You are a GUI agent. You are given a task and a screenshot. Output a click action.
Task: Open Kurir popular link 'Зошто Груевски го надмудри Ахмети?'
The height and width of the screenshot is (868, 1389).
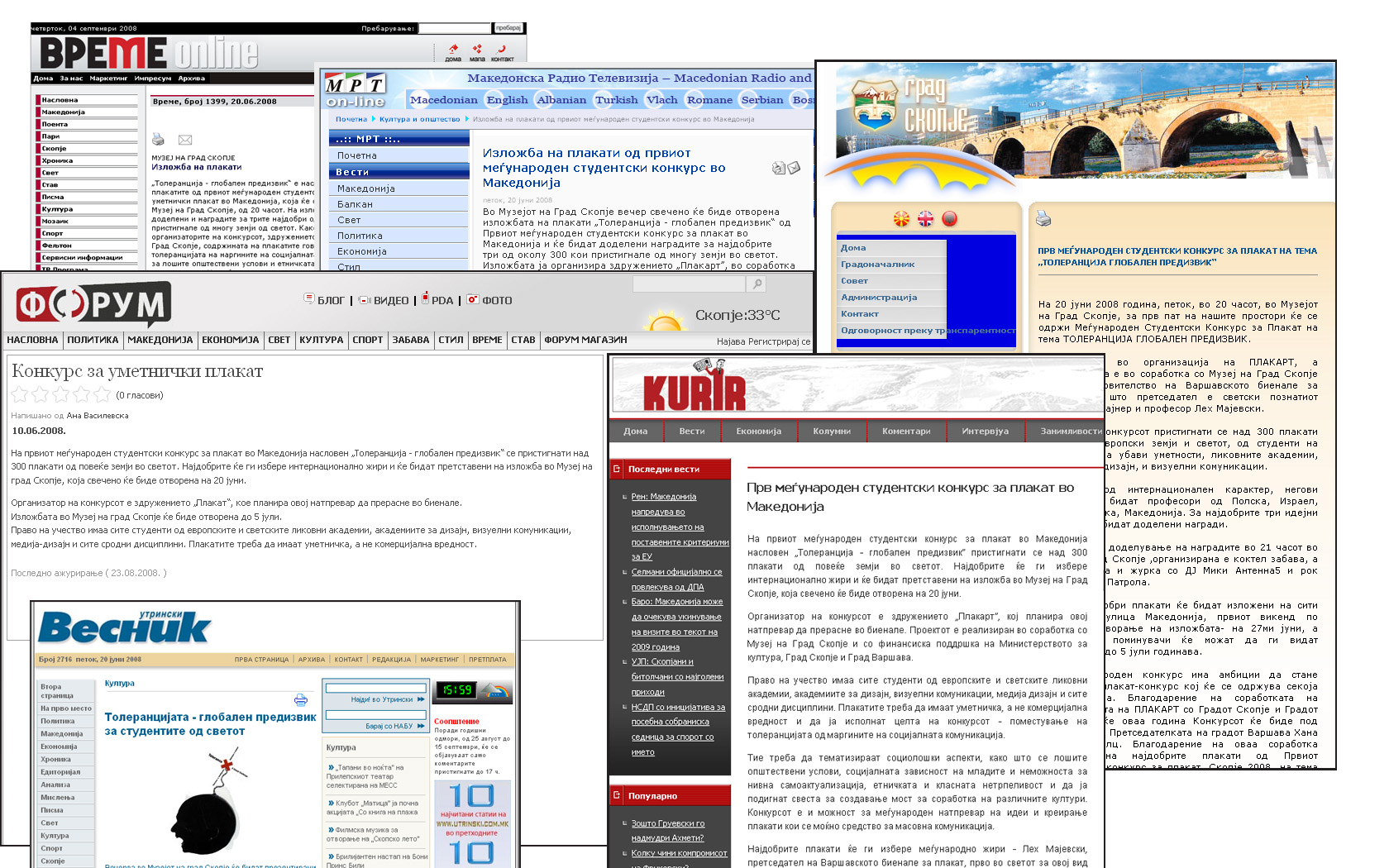click(x=668, y=830)
